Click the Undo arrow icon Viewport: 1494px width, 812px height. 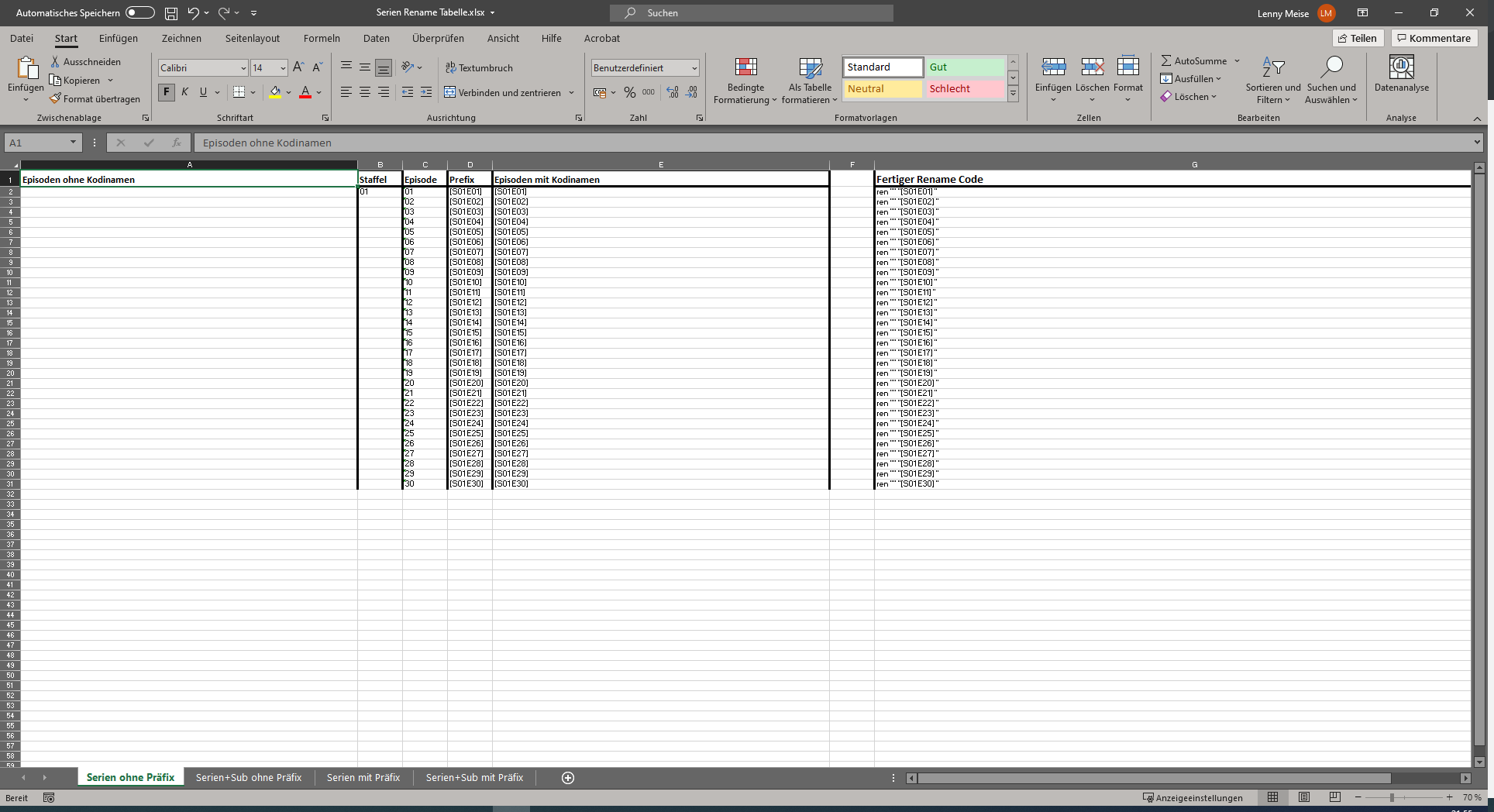pyautogui.click(x=193, y=13)
